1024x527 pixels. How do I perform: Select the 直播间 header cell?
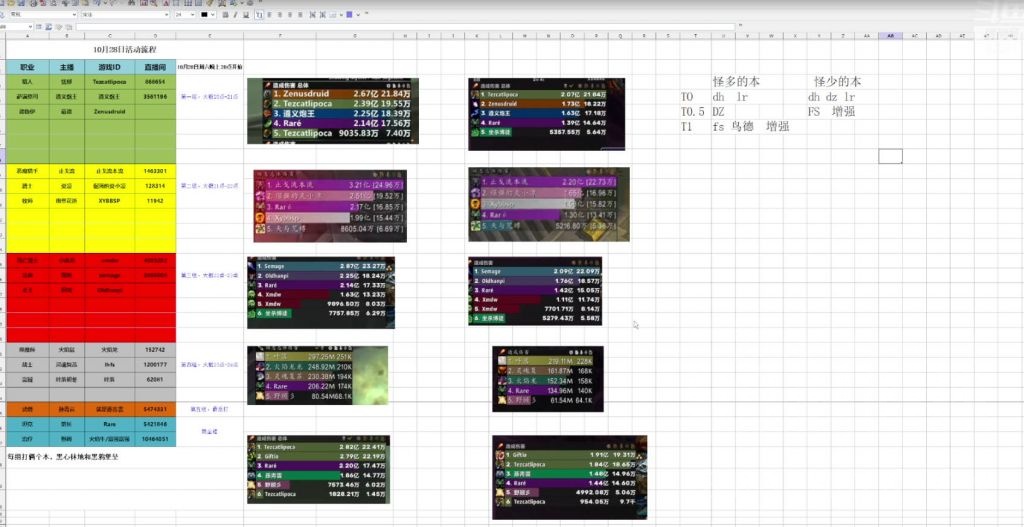(155, 67)
